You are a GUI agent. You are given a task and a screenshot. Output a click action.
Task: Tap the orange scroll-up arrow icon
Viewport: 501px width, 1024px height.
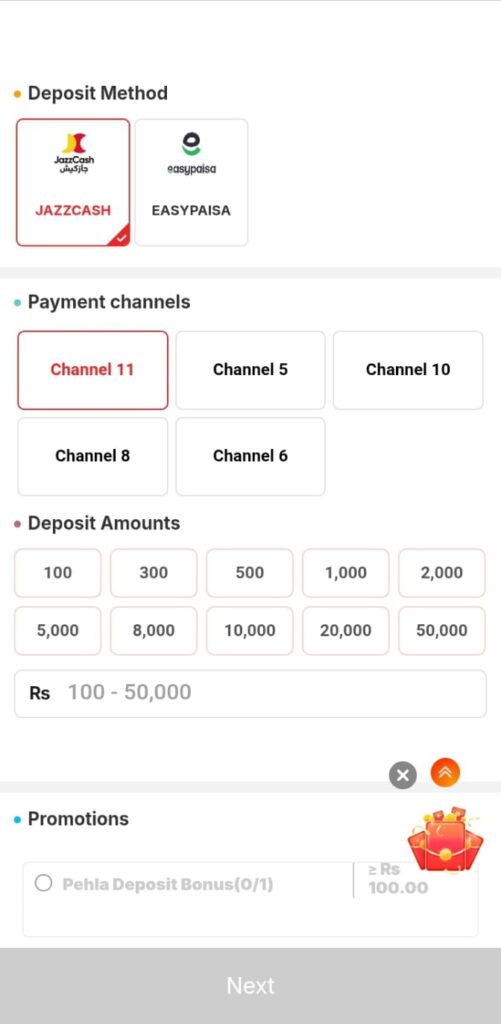[x=445, y=773]
